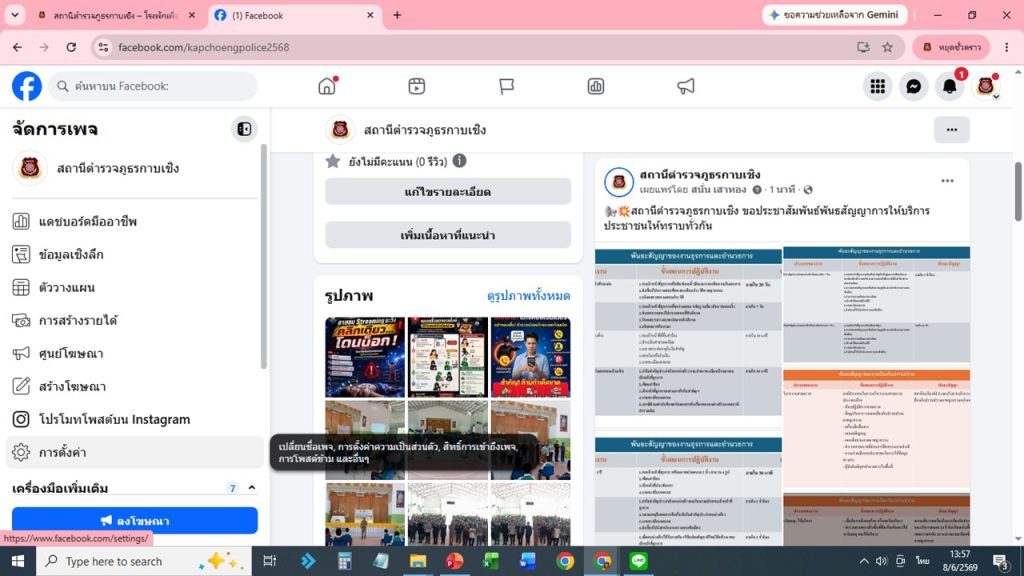The image size is (1024, 576).
Task: Open the post's three-dots options menu
Action: [947, 181]
